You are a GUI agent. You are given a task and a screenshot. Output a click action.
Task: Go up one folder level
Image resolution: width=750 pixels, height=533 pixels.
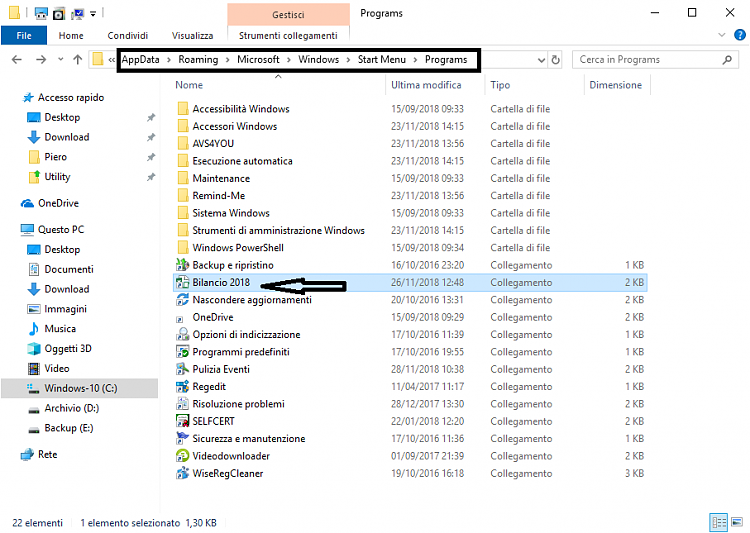77,59
